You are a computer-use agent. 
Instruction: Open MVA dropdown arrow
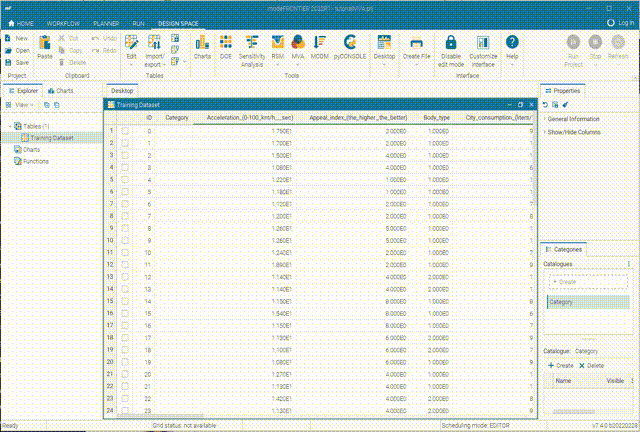click(x=298, y=65)
